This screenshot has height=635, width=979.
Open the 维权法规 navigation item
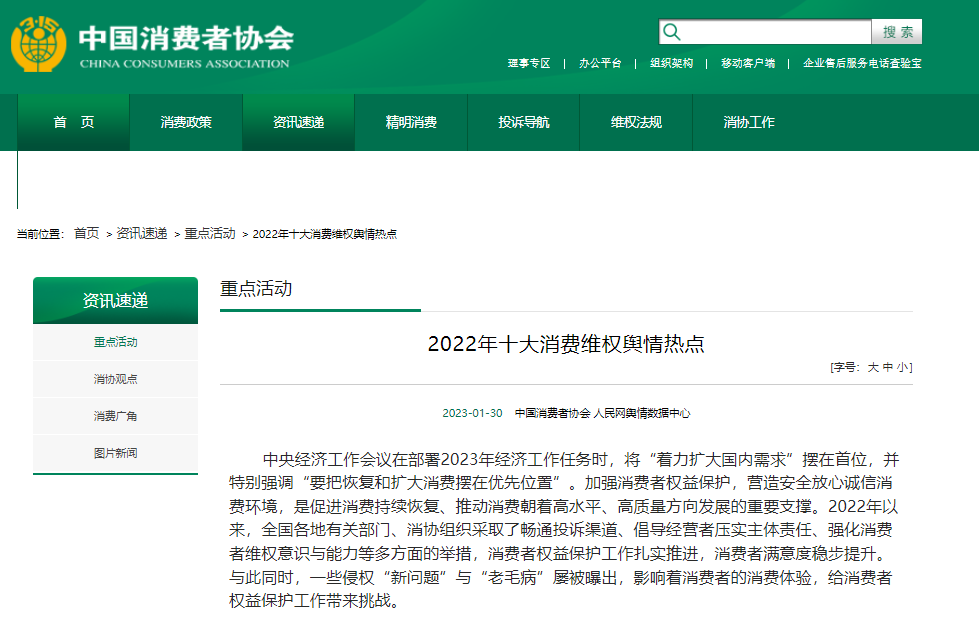(636, 122)
